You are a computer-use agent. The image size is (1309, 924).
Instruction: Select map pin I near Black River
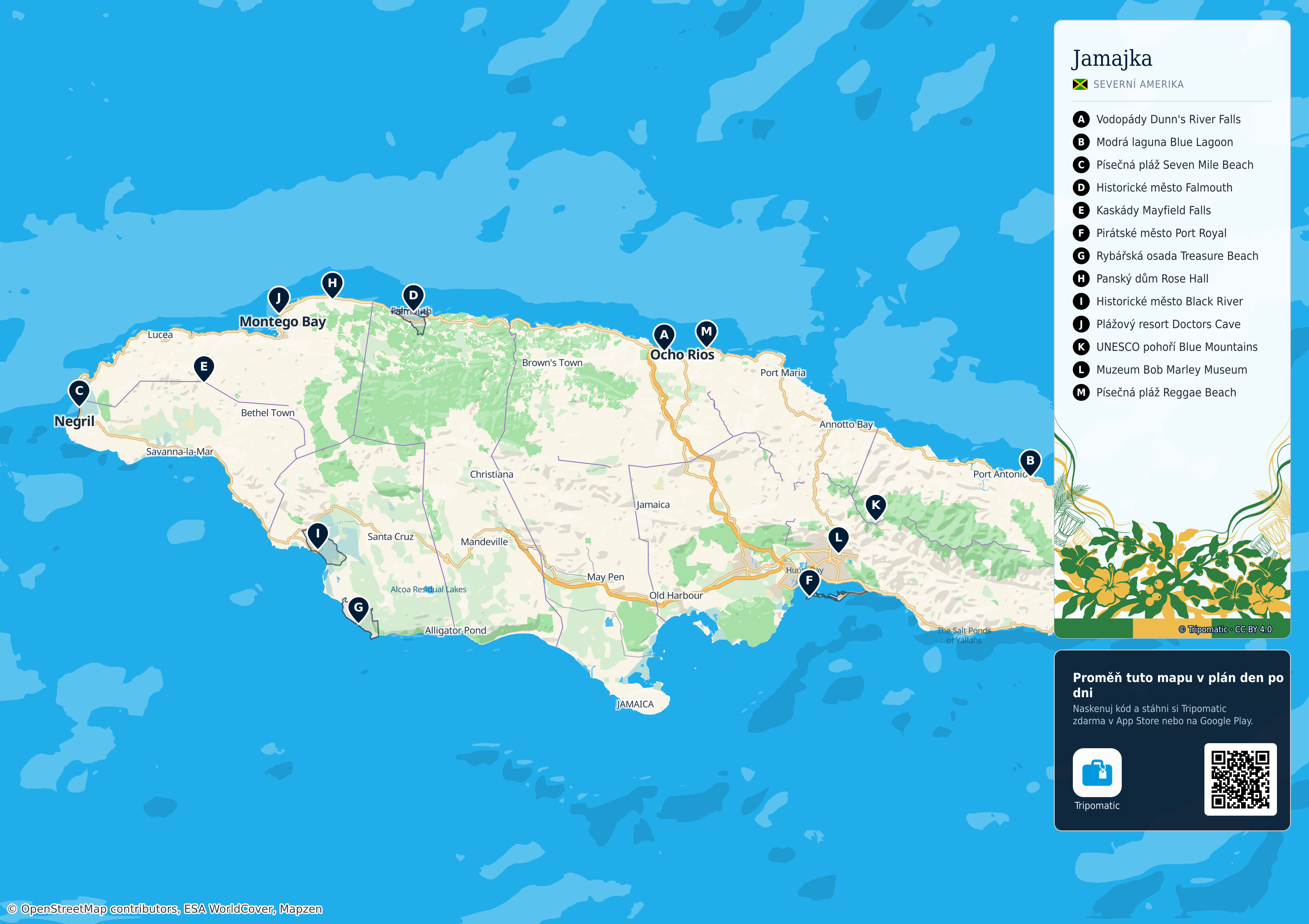[318, 535]
